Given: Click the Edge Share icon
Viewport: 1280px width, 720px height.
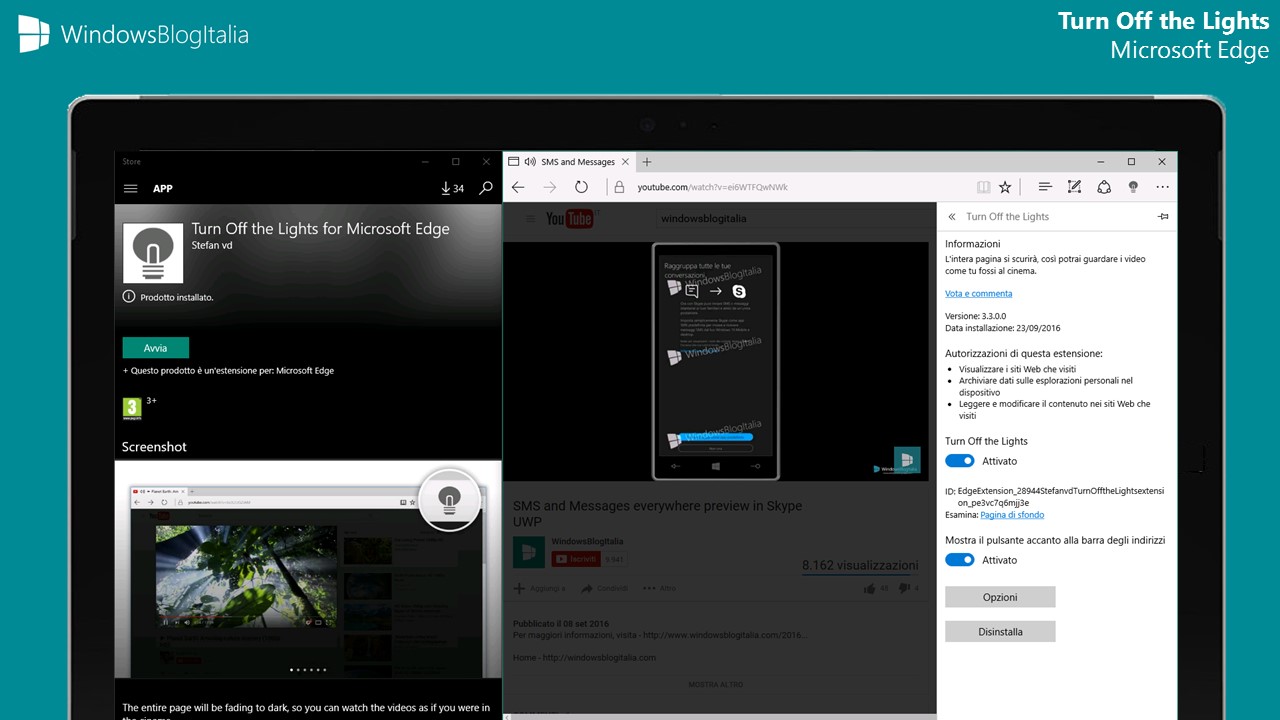Looking at the screenshot, I should [x=1104, y=187].
